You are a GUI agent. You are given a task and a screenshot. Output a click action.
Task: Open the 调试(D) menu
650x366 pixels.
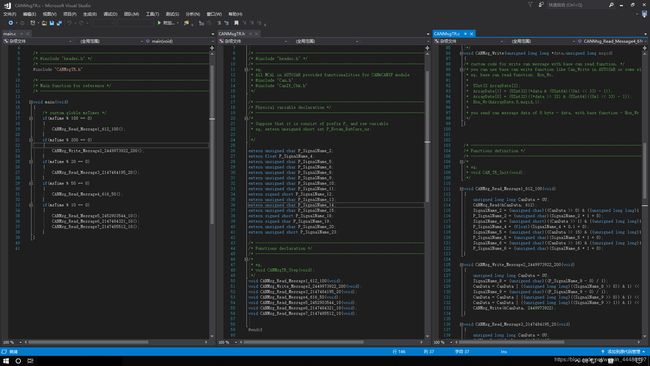(x=110, y=14)
